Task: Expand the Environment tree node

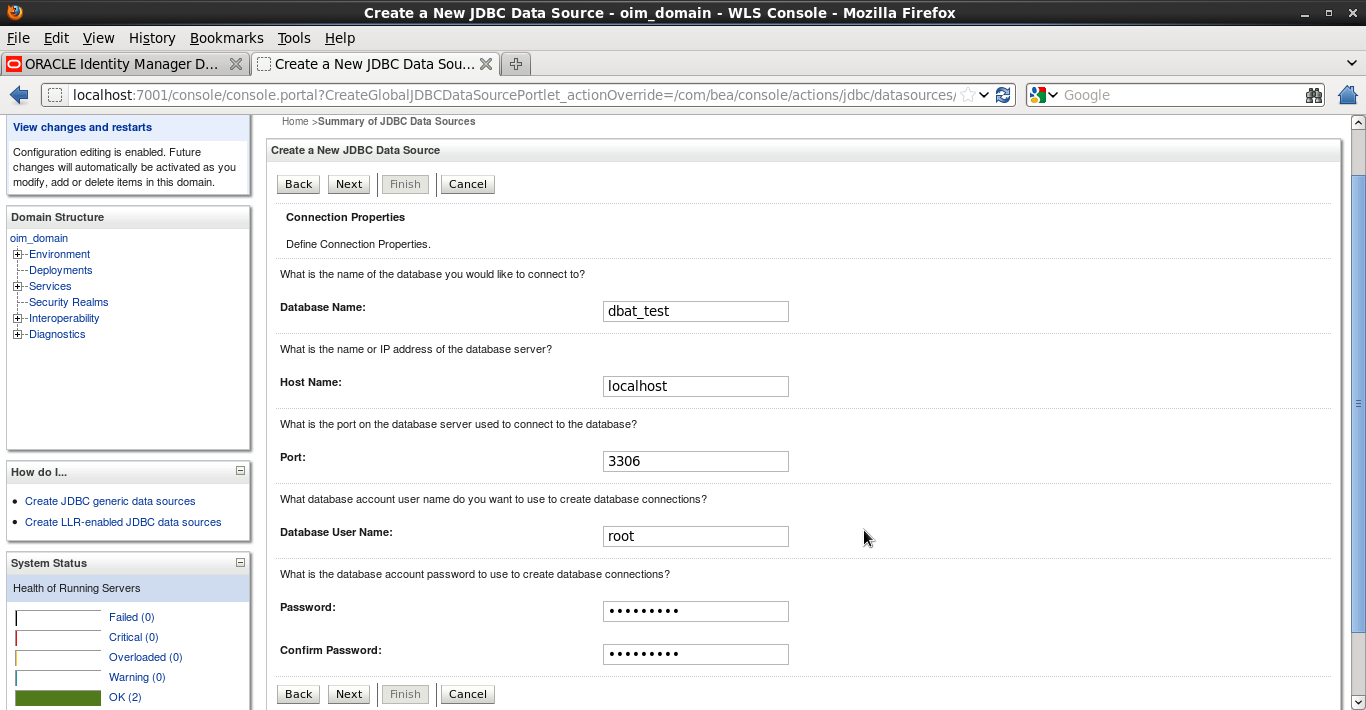Action: (17, 254)
